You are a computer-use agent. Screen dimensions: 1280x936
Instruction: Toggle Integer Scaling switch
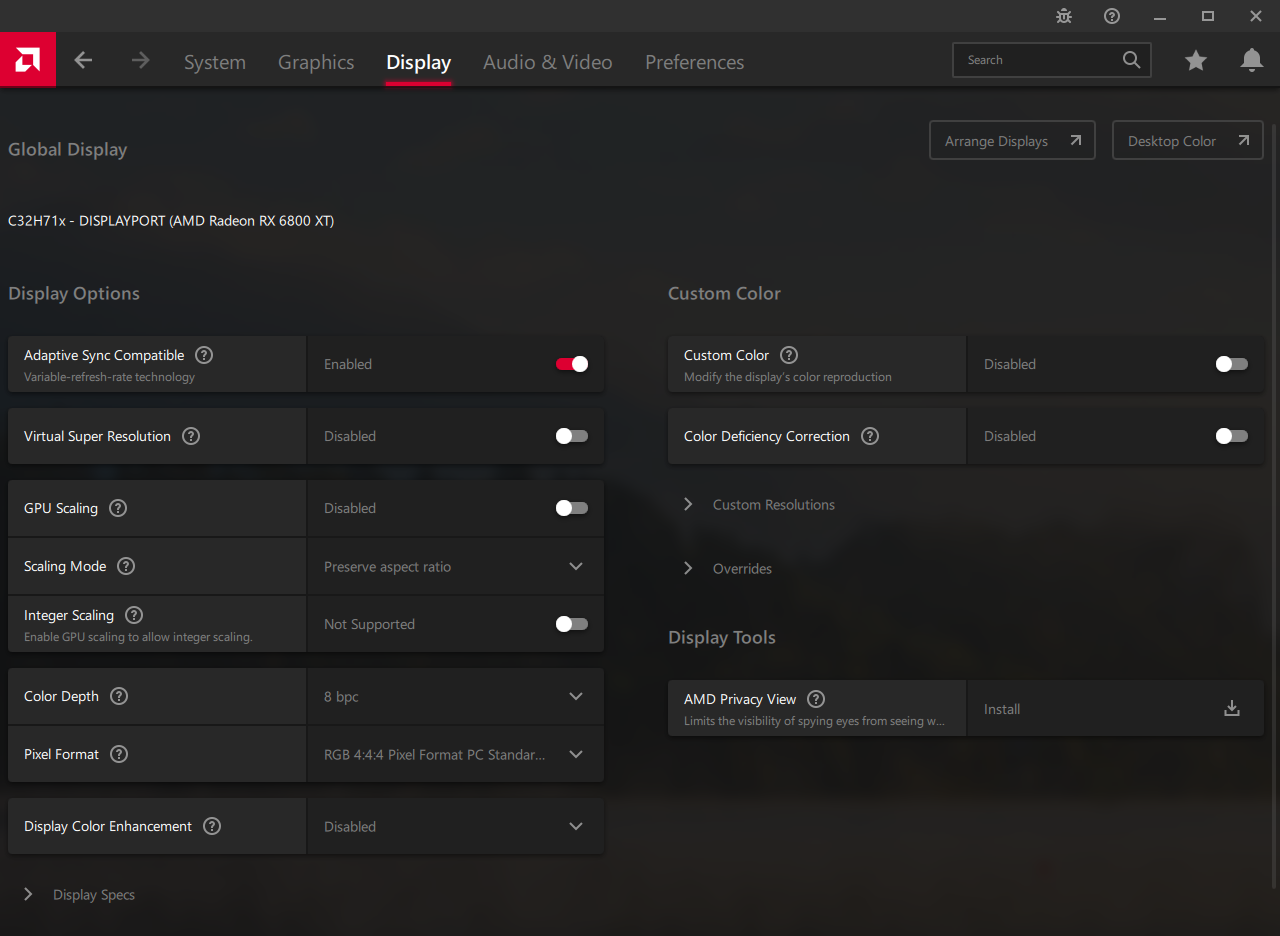pyautogui.click(x=572, y=624)
